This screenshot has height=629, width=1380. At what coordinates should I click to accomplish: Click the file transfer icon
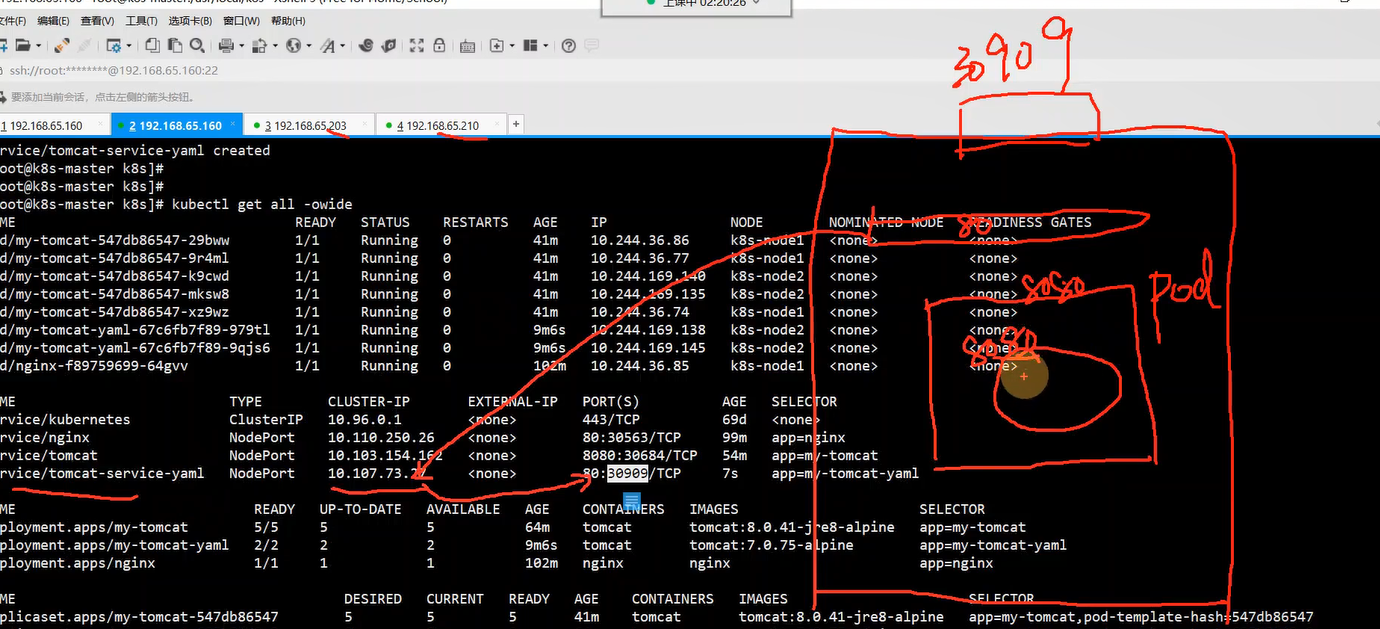(x=259, y=45)
